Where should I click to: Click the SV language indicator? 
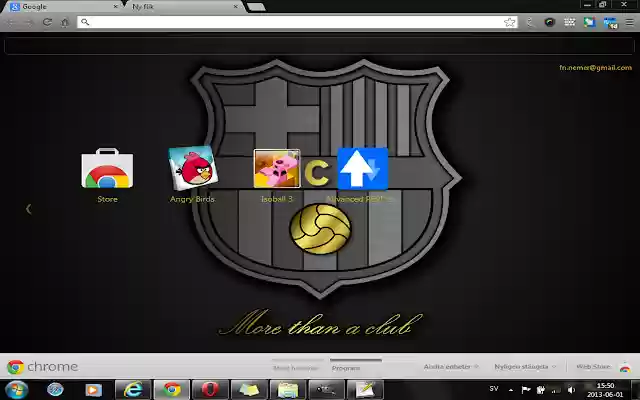pyautogui.click(x=494, y=389)
